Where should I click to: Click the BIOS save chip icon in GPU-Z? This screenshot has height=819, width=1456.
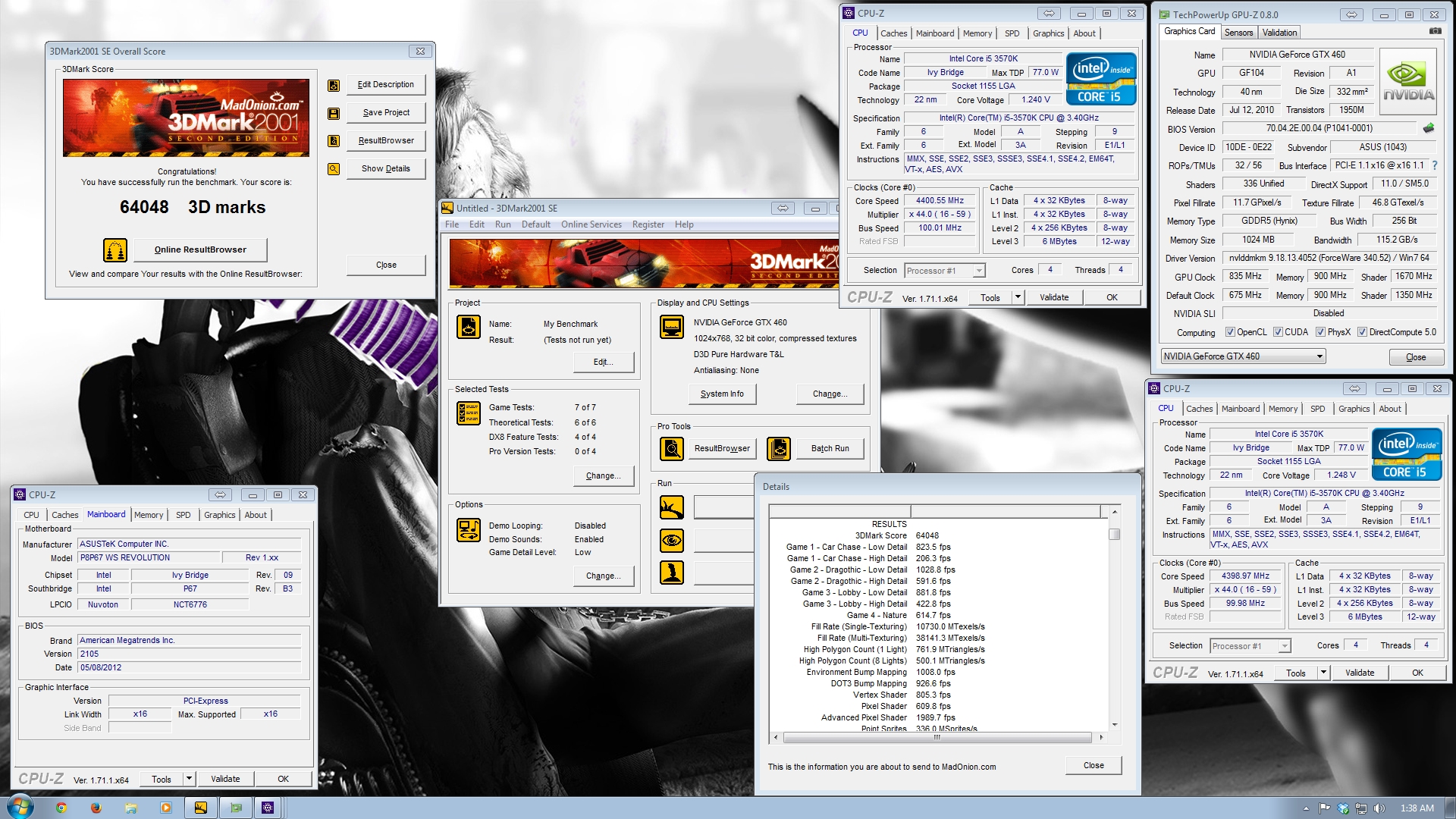point(1429,128)
